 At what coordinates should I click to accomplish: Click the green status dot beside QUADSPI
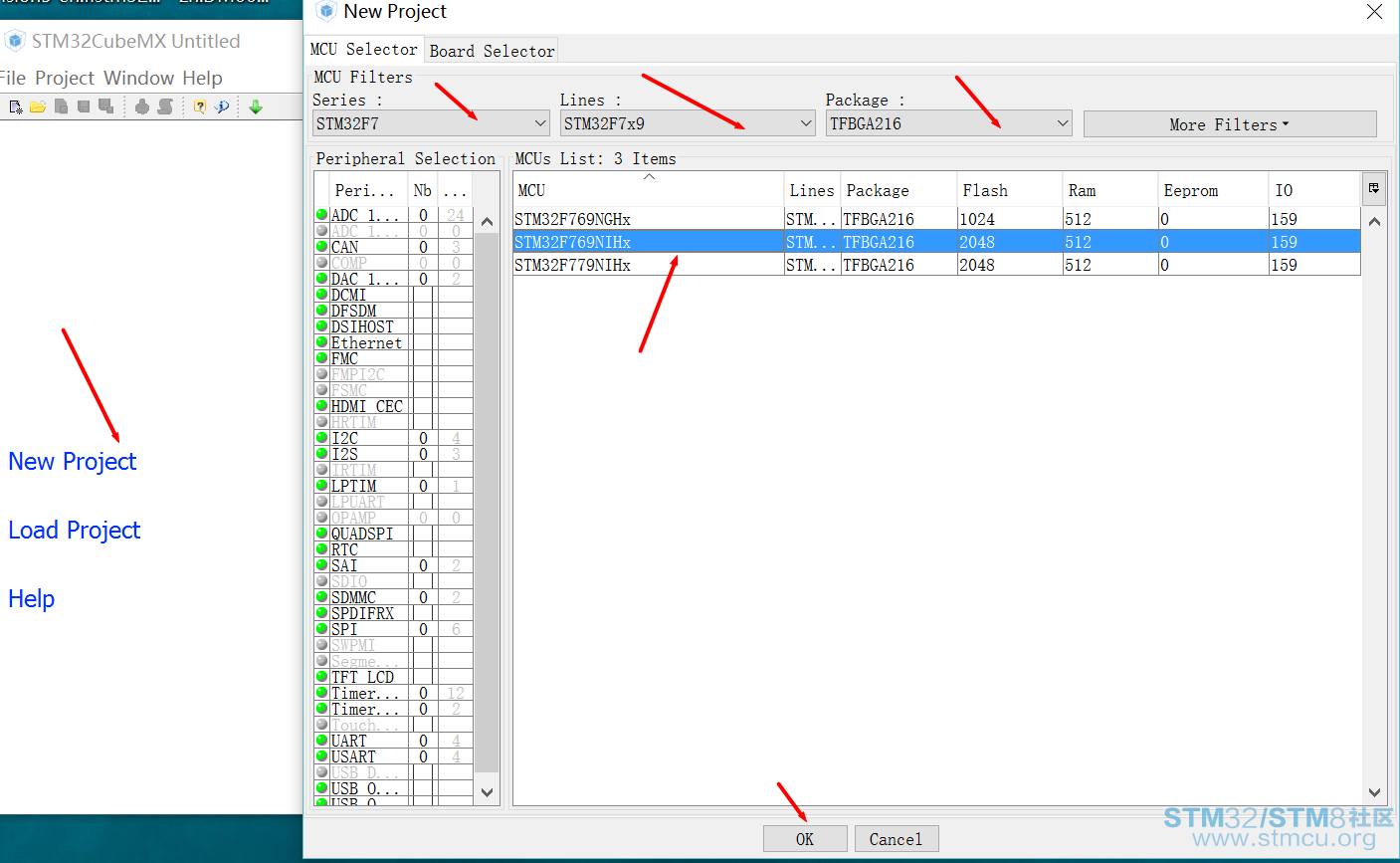321,533
